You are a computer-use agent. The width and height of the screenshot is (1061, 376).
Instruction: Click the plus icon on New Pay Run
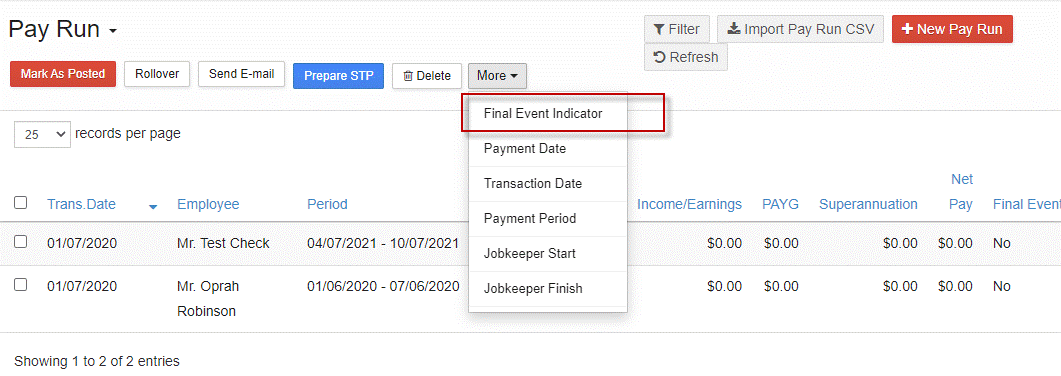907,29
